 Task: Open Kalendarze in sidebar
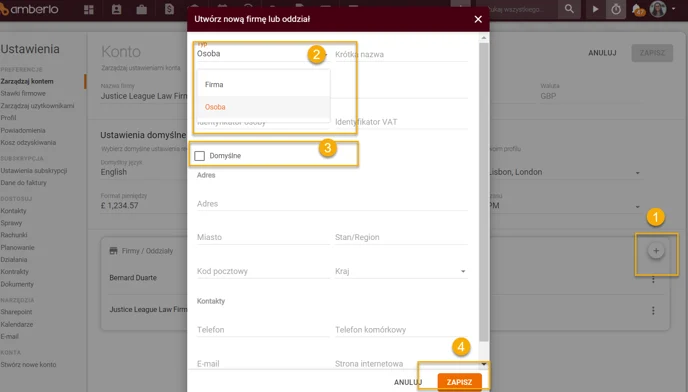pos(17,324)
